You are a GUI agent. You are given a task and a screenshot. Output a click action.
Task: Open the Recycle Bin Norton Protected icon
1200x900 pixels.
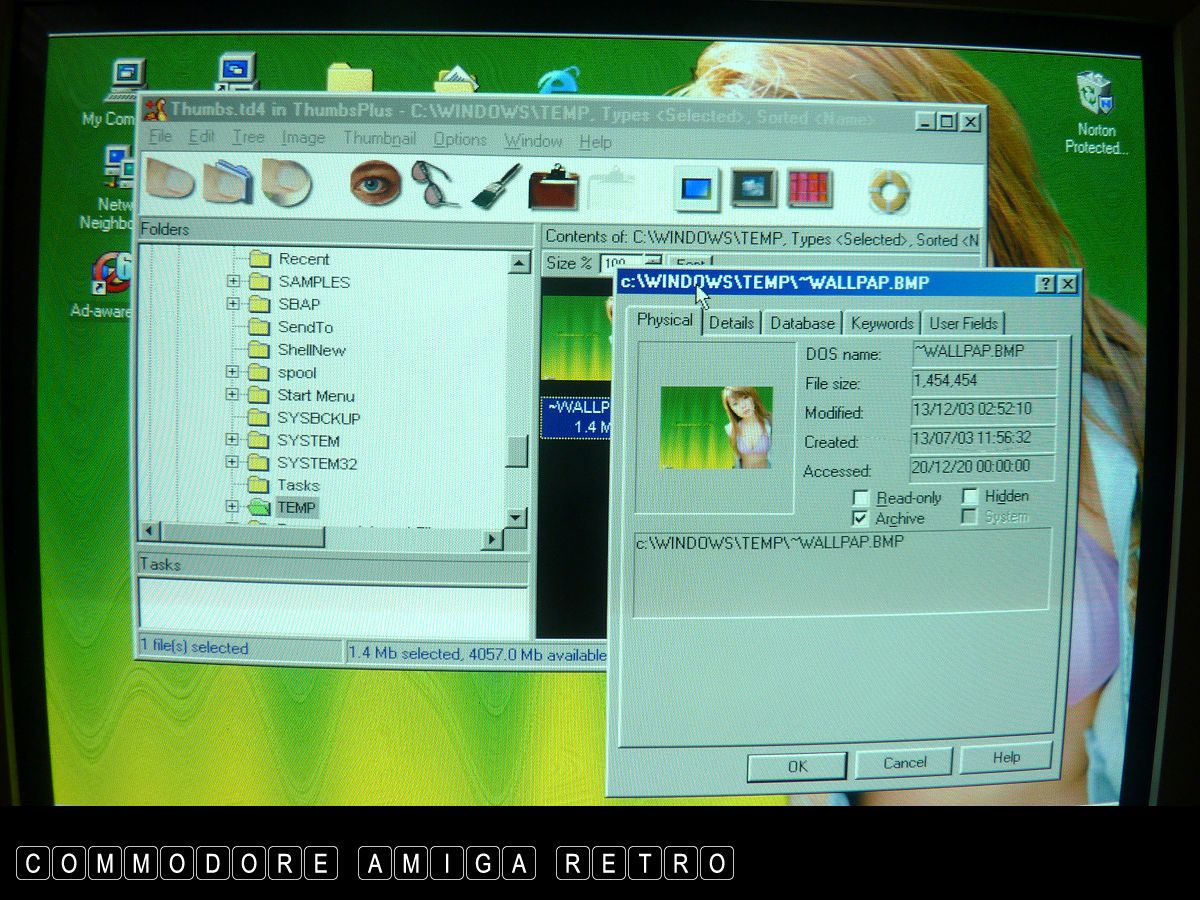tap(1095, 95)
